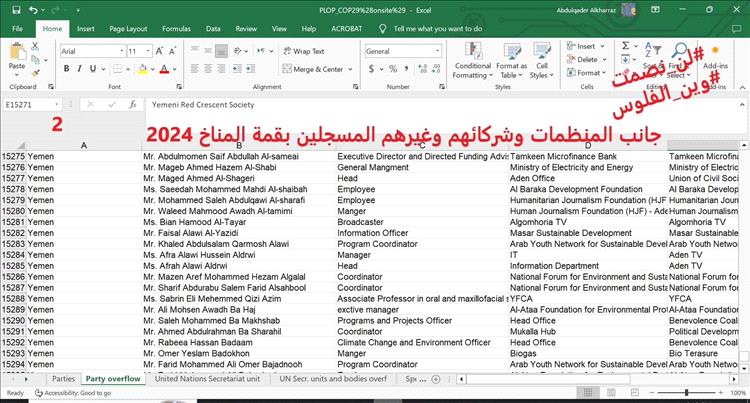
Task: Click Center align icon
Action: [208, 69]
